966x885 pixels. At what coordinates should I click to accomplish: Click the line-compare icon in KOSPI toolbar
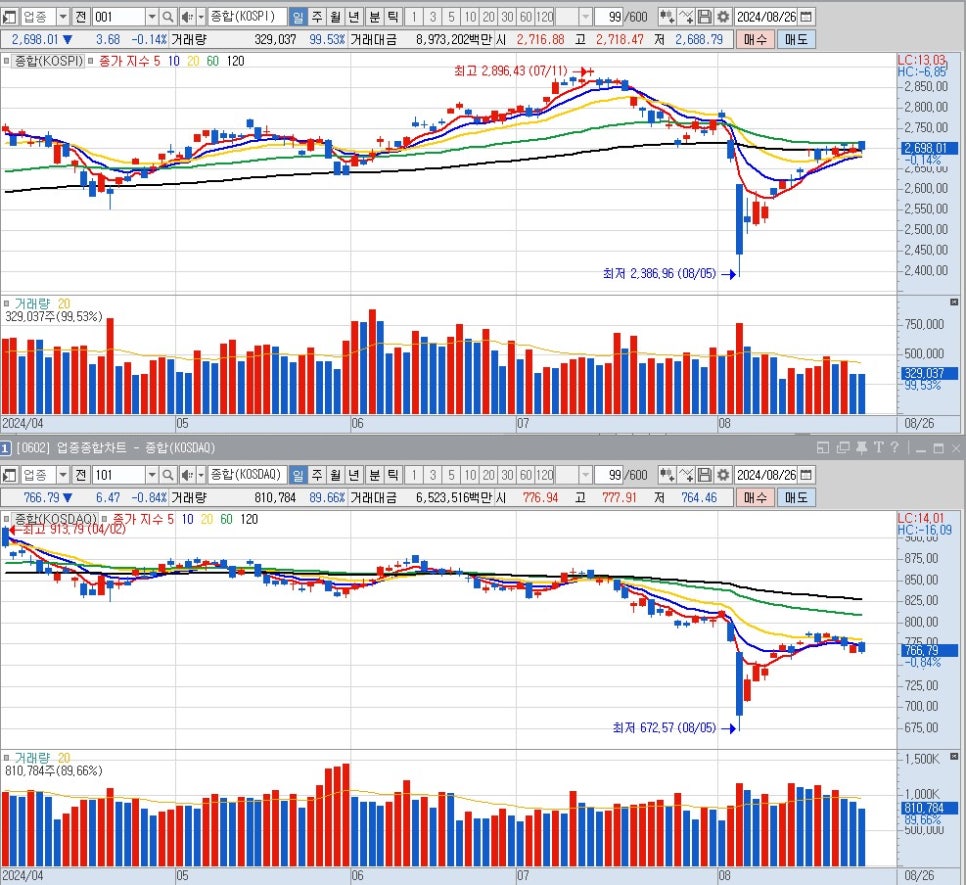[x=686, y=17]
